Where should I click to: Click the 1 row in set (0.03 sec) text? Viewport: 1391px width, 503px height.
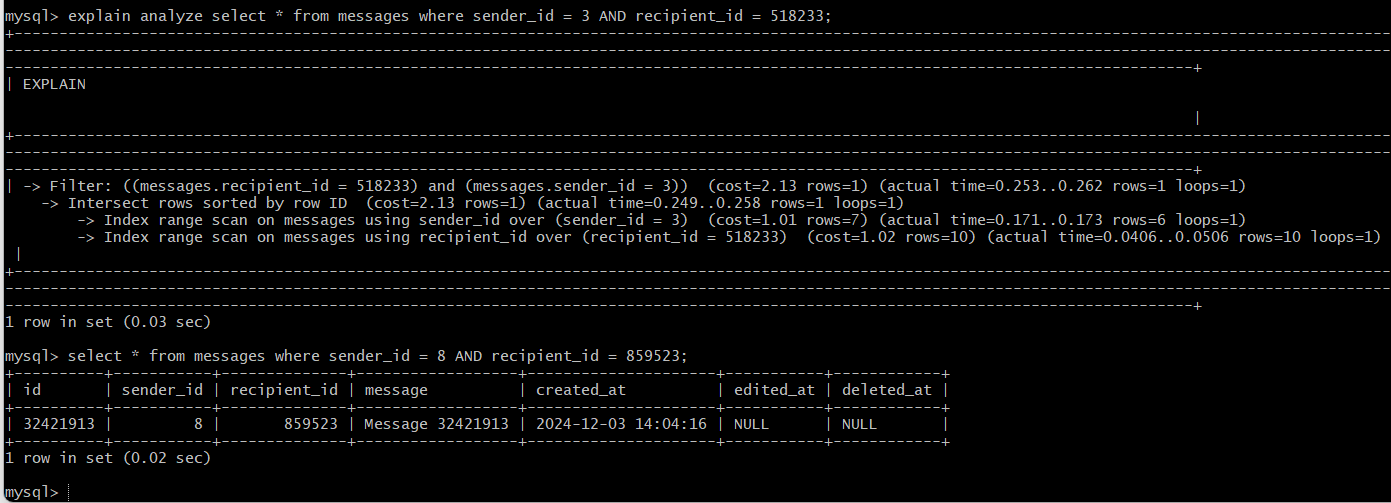108,322
